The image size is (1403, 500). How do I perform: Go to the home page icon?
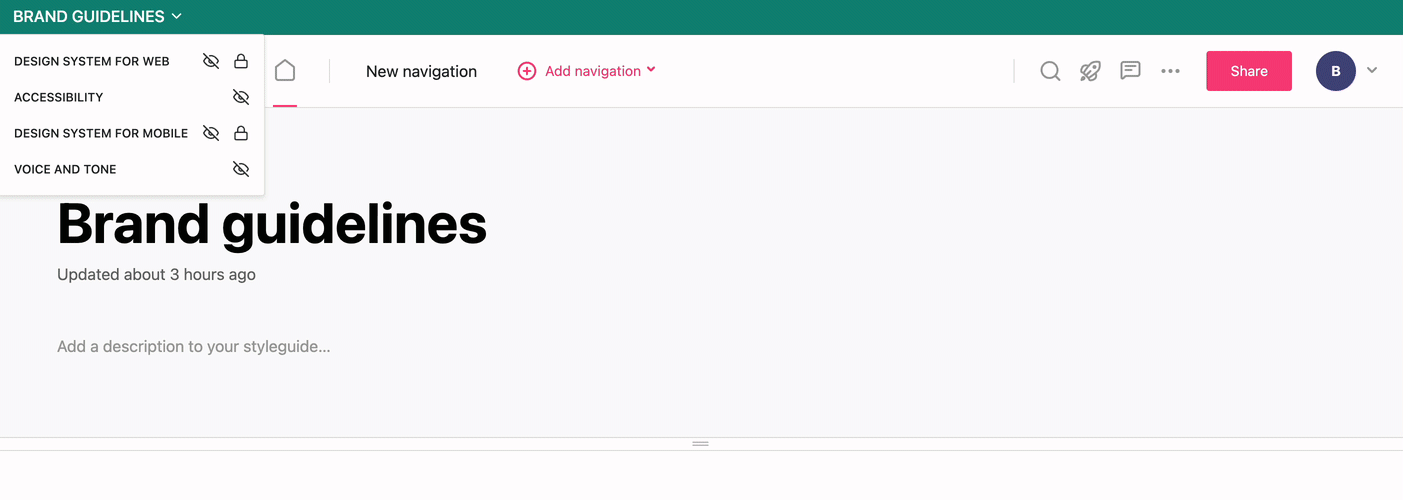[285, 71]
